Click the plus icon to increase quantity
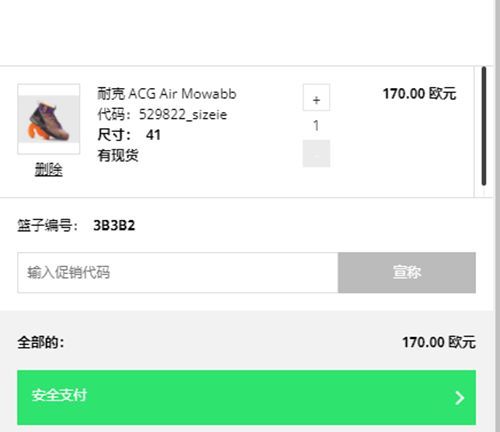Screen dimensions: 500x432 pos(316,97)
